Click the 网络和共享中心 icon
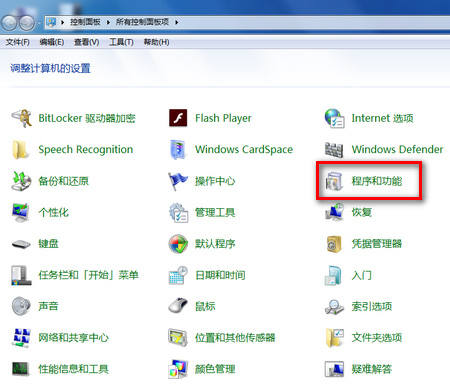Image resolution: width=450 pixels, height=386 pixels. pyautogui.click(x=21, y=338)
